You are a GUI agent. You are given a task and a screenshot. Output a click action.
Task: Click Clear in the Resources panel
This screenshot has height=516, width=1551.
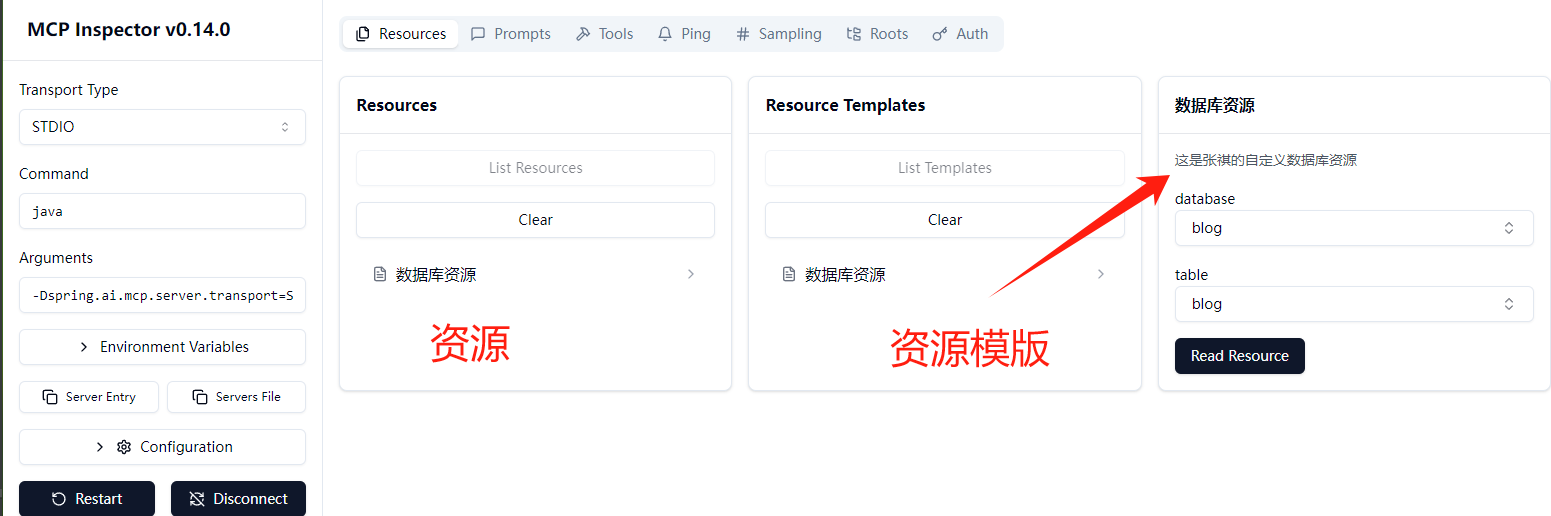point(535,220)
